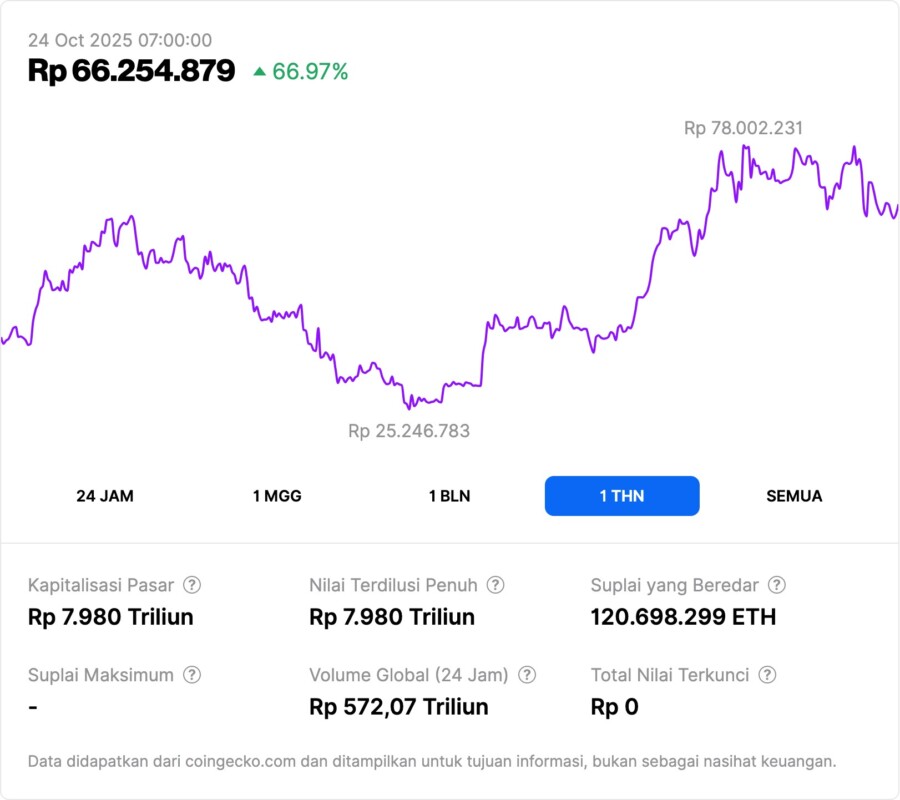Click the current price Rp 66.254.879
Viewport: 900px width, 800px height.
click(x=131, y=70)
